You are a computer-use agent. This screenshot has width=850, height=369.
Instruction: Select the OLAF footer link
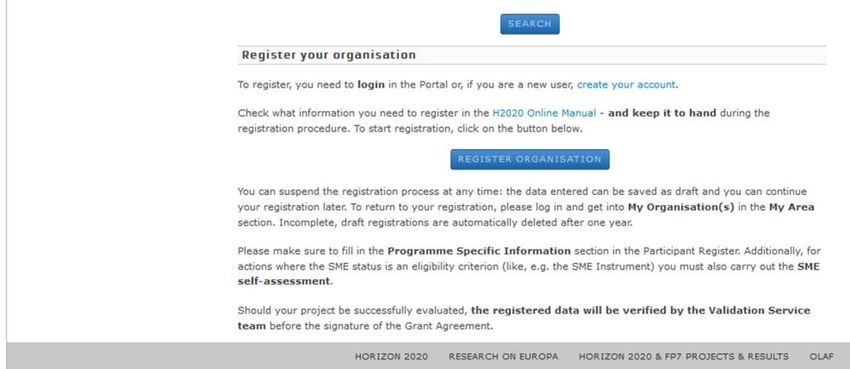coord(821,357)
